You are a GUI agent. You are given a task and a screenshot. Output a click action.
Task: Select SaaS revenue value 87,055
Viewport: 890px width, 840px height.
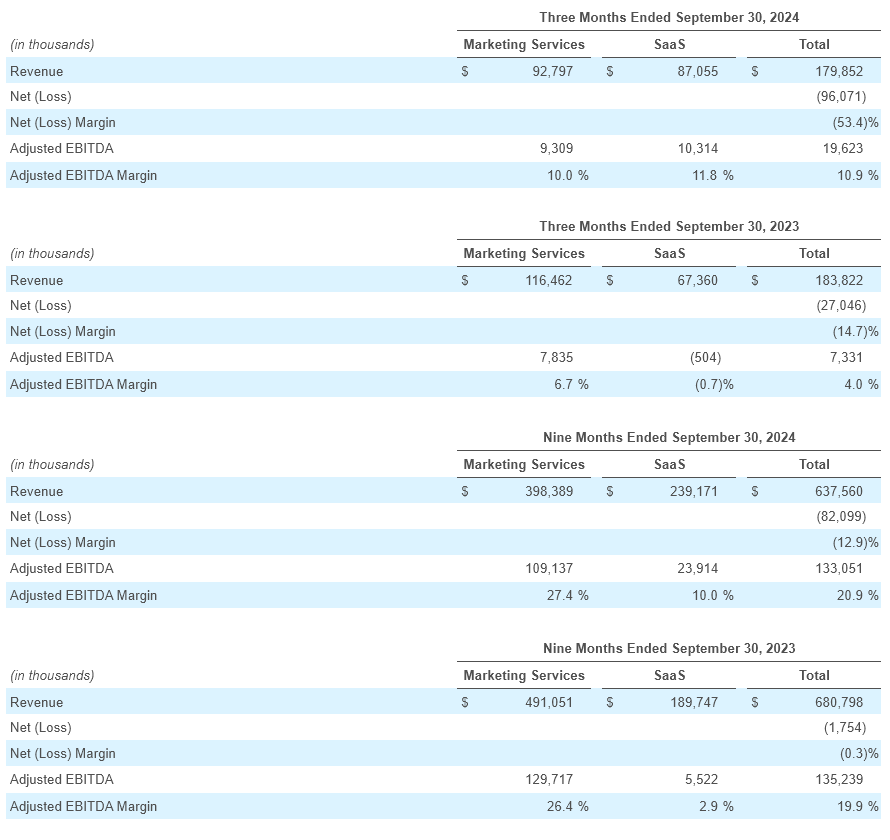698,72
